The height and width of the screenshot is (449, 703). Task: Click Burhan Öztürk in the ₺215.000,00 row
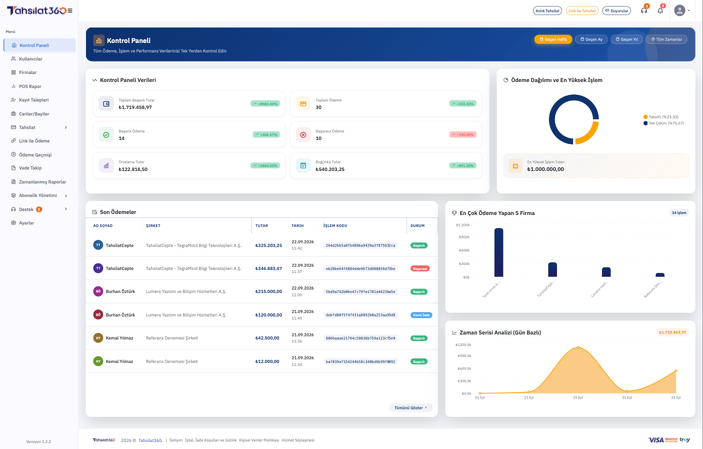[x=120, y=292]
